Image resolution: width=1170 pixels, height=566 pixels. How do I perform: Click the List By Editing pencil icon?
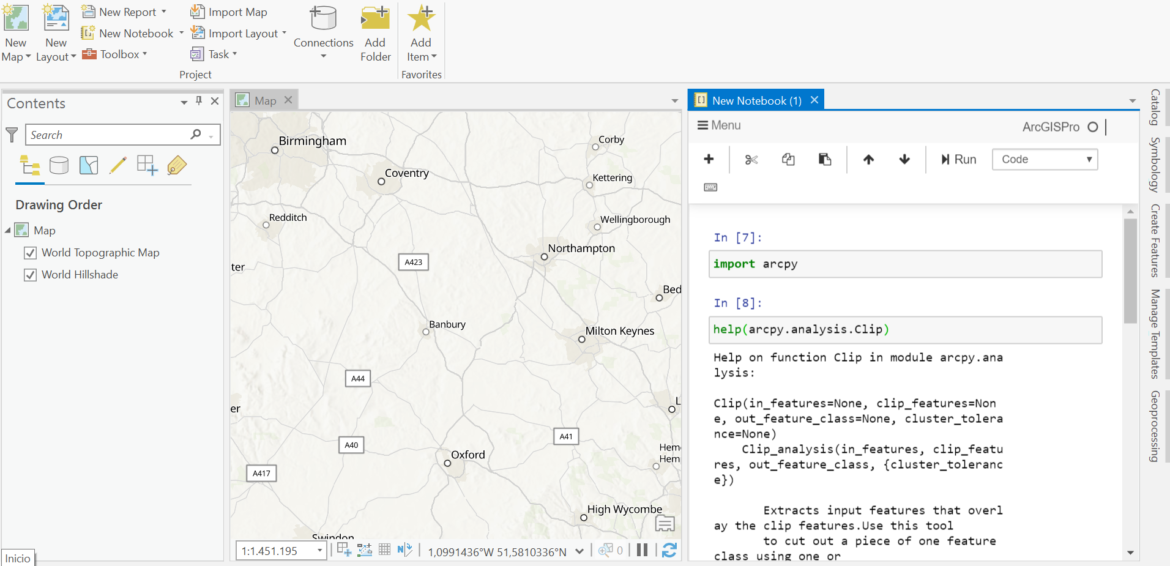tap(118, 165)
